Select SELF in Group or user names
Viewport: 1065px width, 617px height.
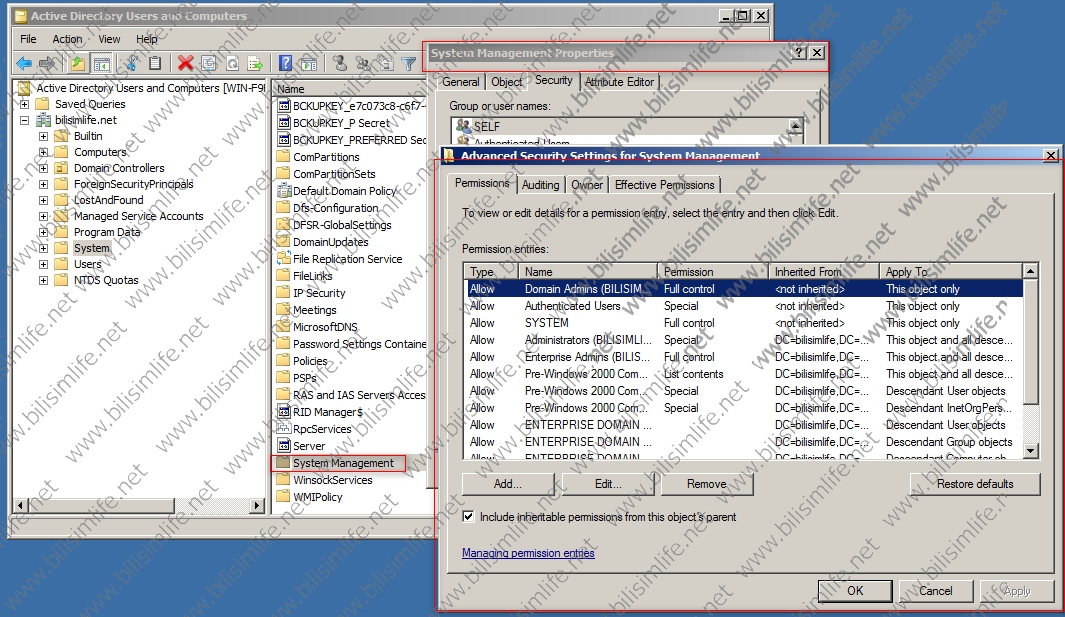point(486,126)
